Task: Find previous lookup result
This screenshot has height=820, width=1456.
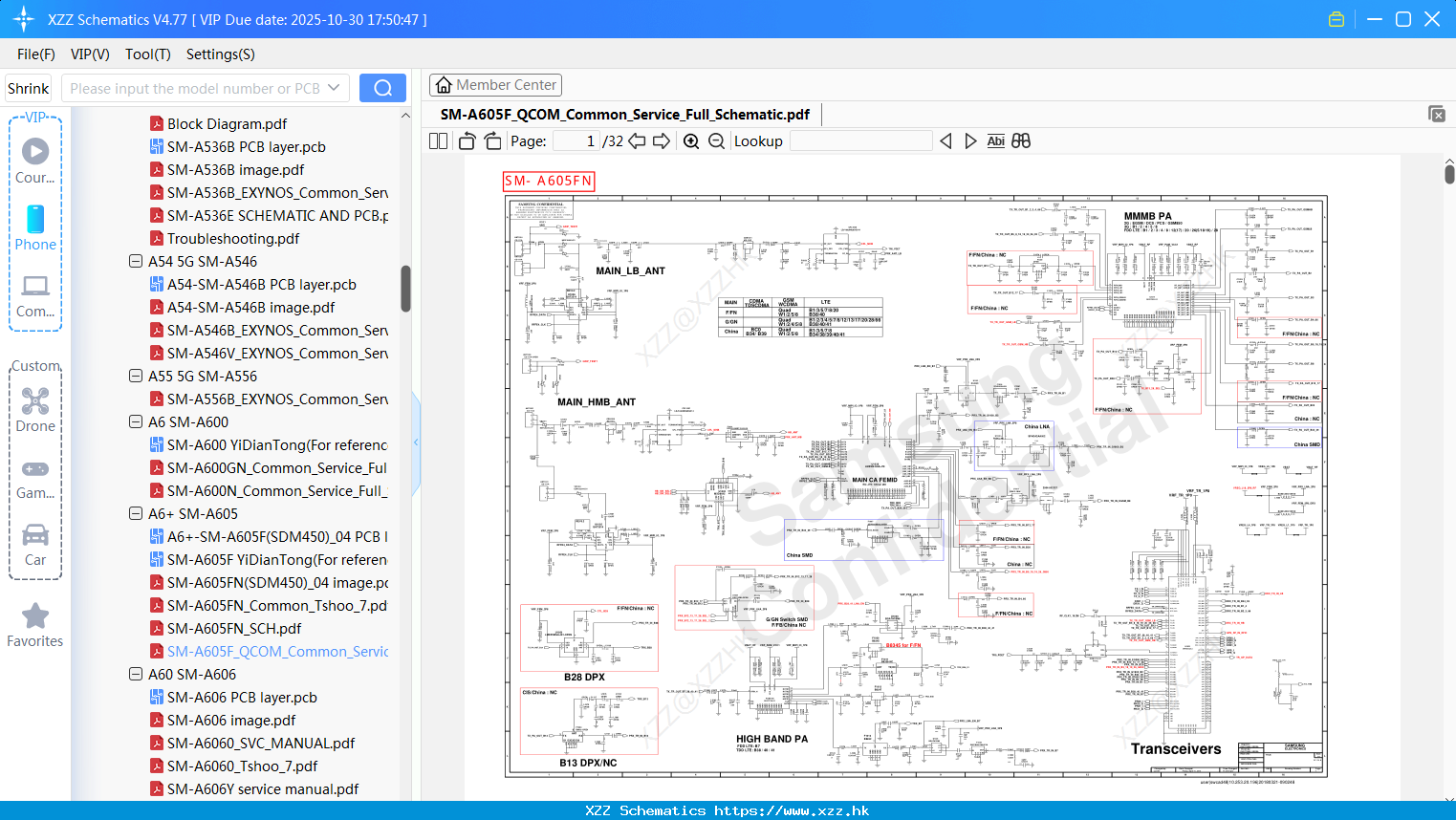Action: (x=945, y=140)
